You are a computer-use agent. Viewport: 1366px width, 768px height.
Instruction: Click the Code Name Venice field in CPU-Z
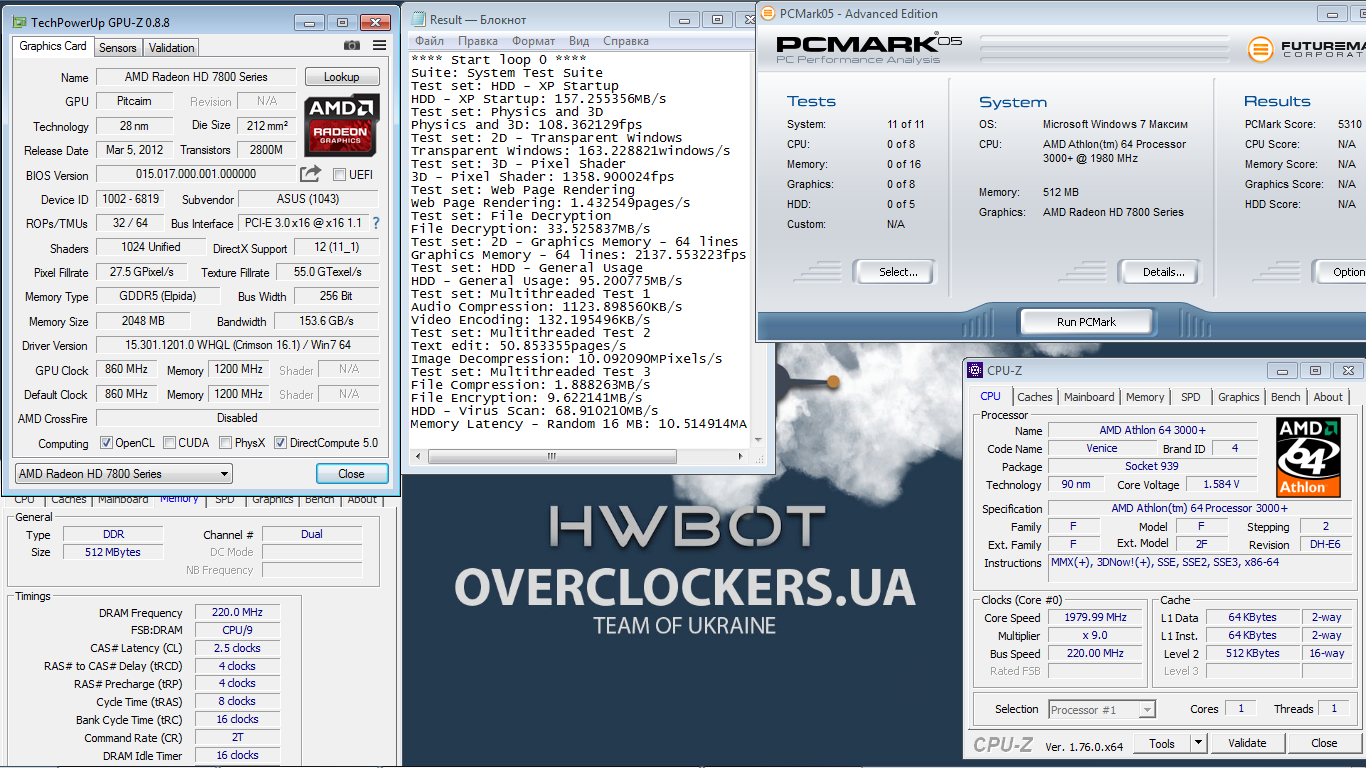click(1102, 448)
